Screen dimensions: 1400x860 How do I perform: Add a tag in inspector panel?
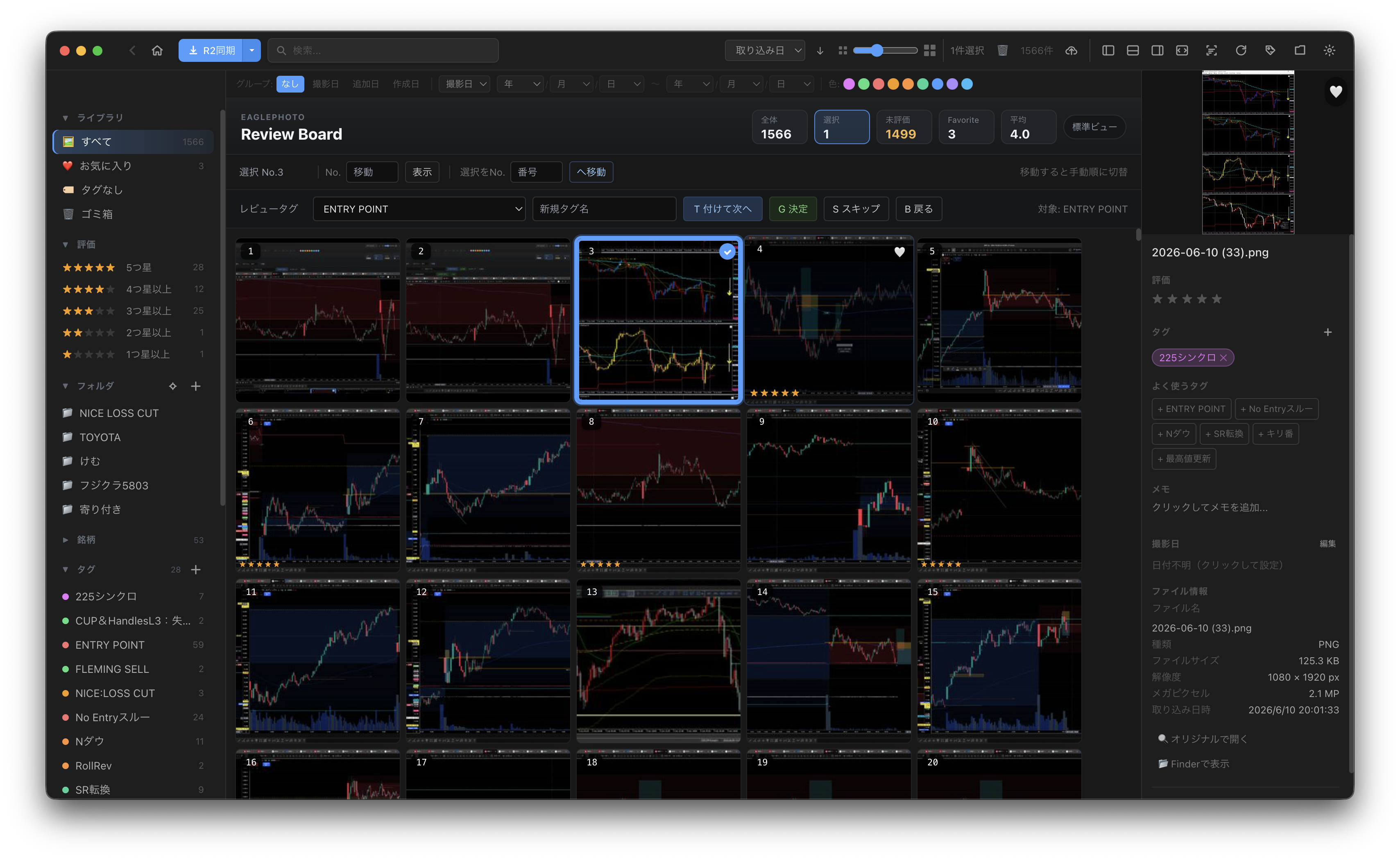click(1327, 332)
